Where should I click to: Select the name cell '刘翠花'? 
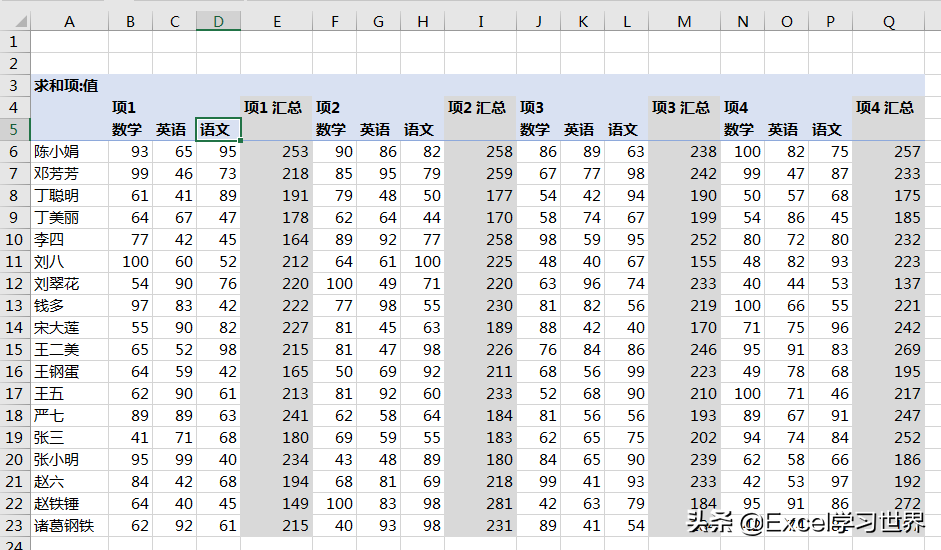pos(70,283)
